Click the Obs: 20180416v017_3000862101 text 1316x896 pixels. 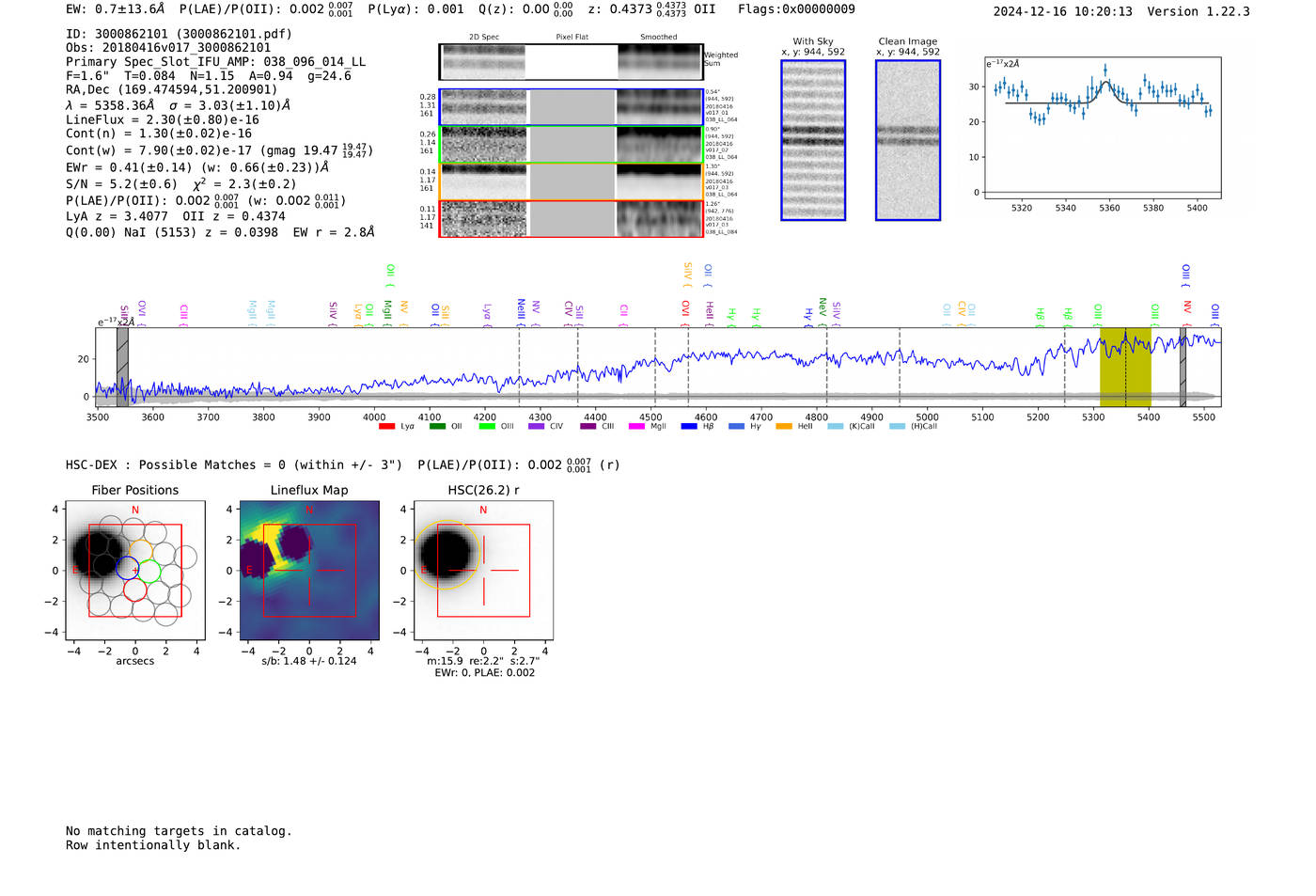(168, 48)
